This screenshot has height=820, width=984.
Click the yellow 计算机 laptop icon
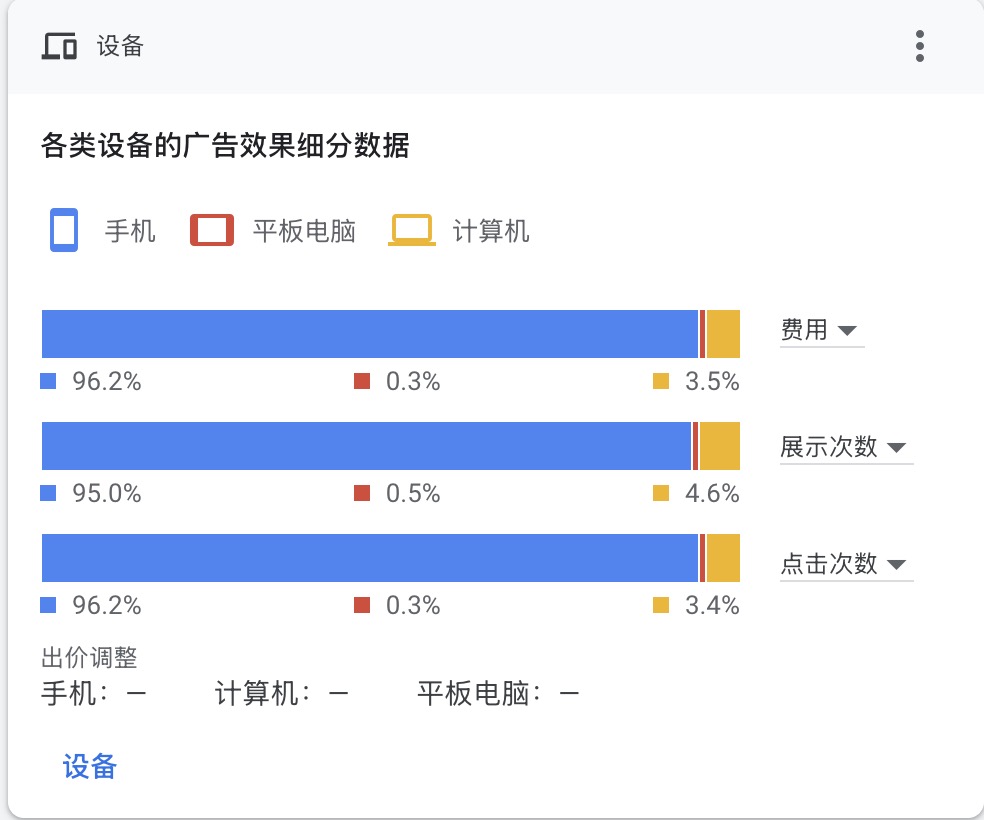[x=412, y=230]
